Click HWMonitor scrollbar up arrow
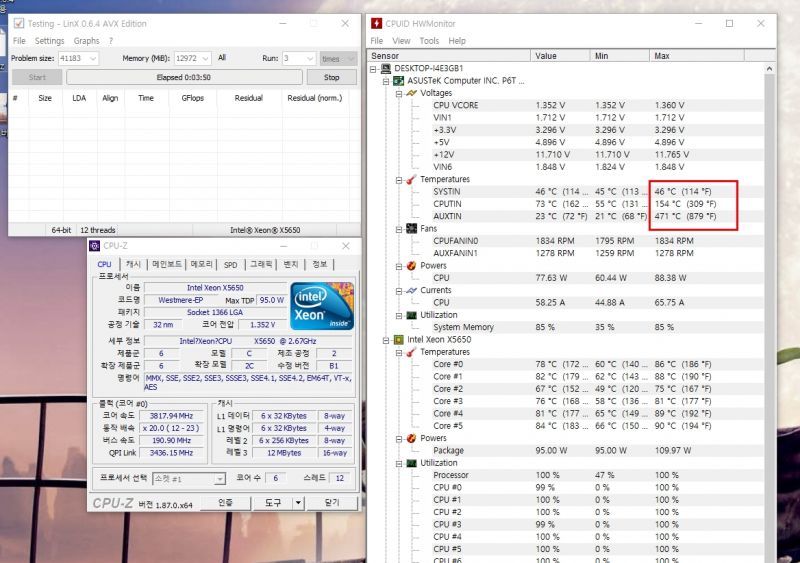The image size is (800, 563). [769, 68]
